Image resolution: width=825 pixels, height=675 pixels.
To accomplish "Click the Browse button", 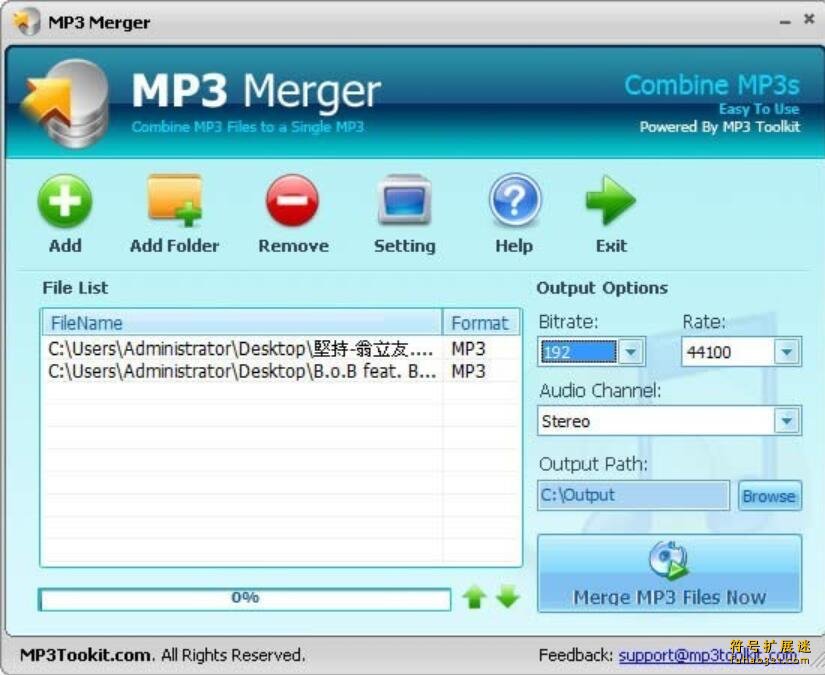I will [x=769, y=496].
